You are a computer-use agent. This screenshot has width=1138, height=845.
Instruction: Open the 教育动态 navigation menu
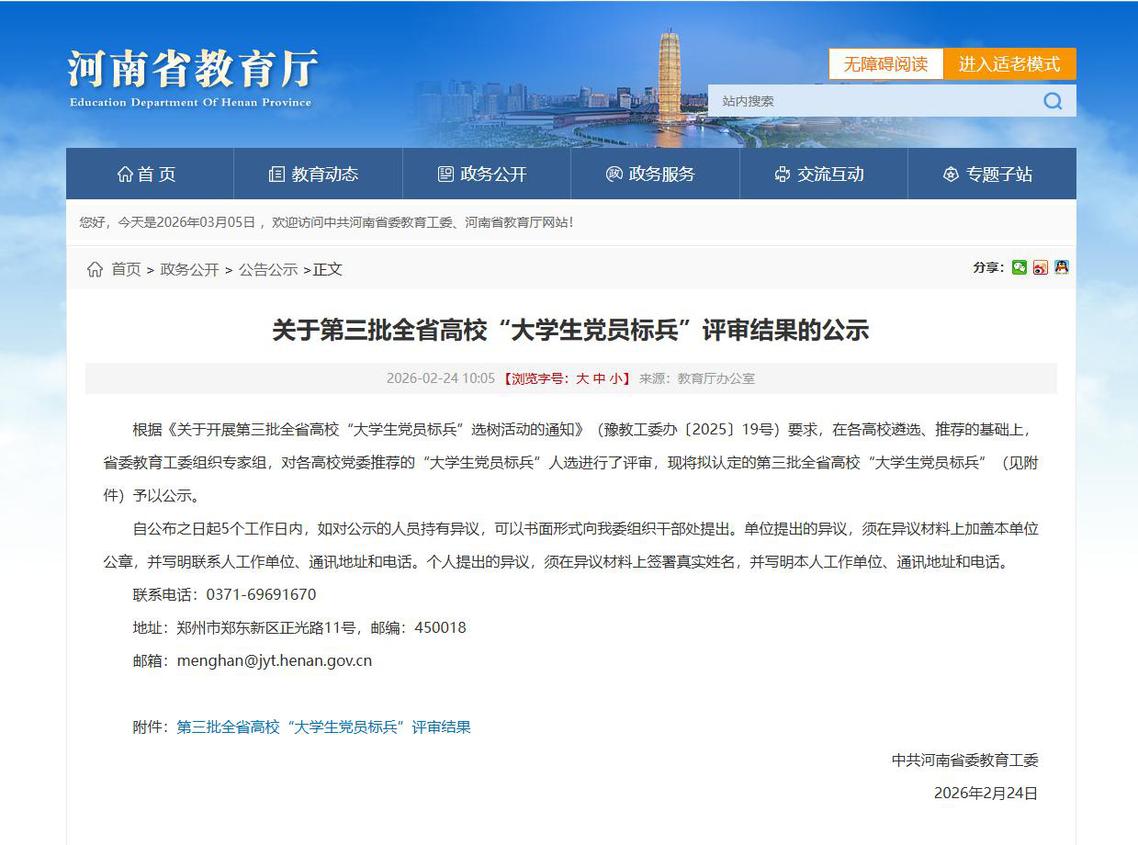click(314, 174)
